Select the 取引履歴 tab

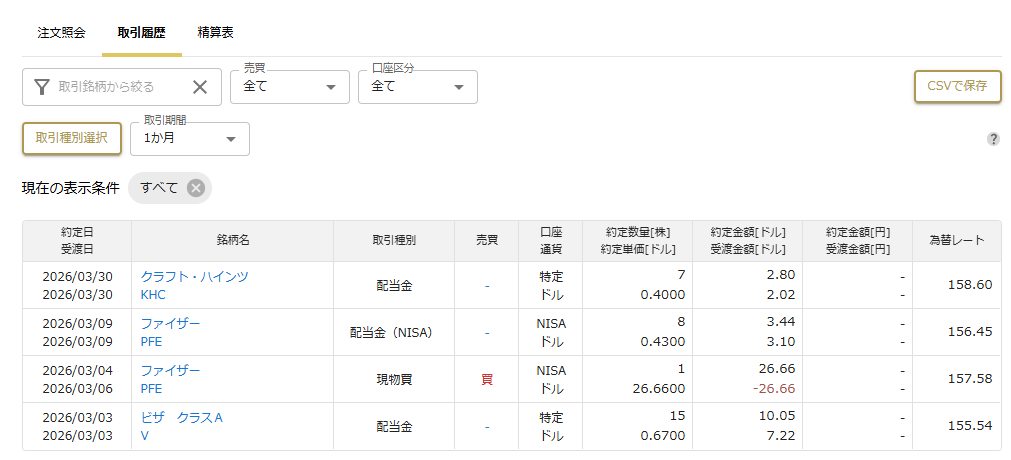tap(141, 33)
